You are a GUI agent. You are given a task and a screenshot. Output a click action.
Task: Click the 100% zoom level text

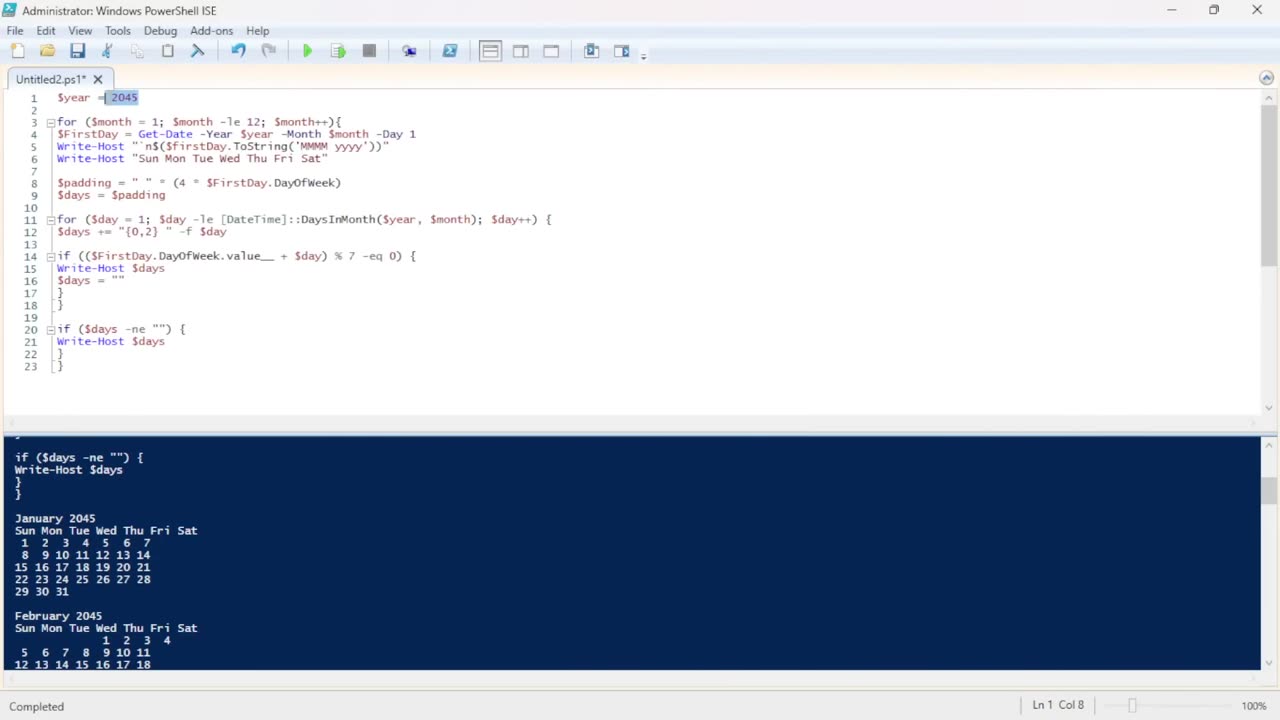coord(1254,706)
